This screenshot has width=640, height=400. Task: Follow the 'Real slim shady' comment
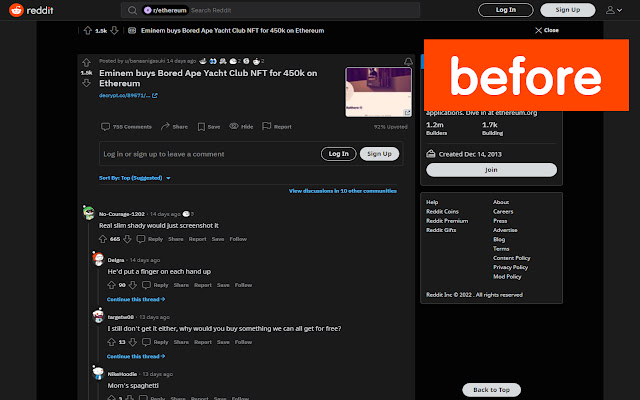[x=238, y=239]
